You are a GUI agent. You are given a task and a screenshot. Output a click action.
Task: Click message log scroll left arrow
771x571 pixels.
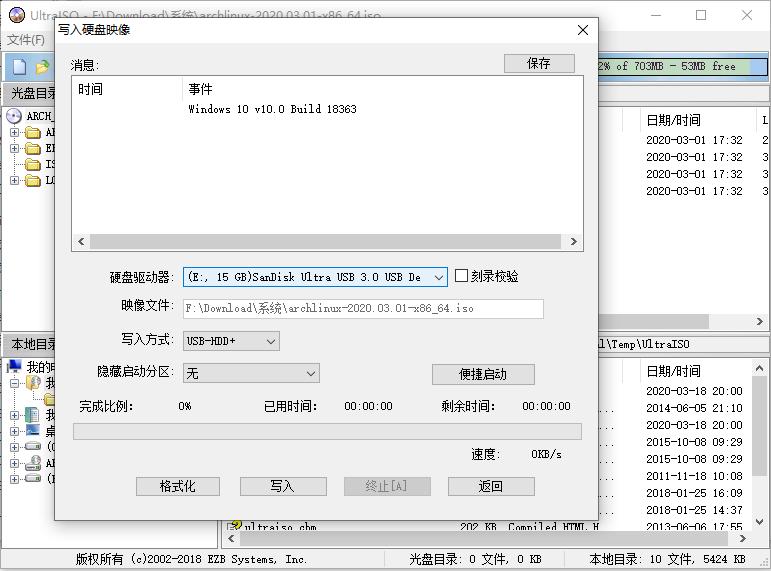click(x=81, y=241)
